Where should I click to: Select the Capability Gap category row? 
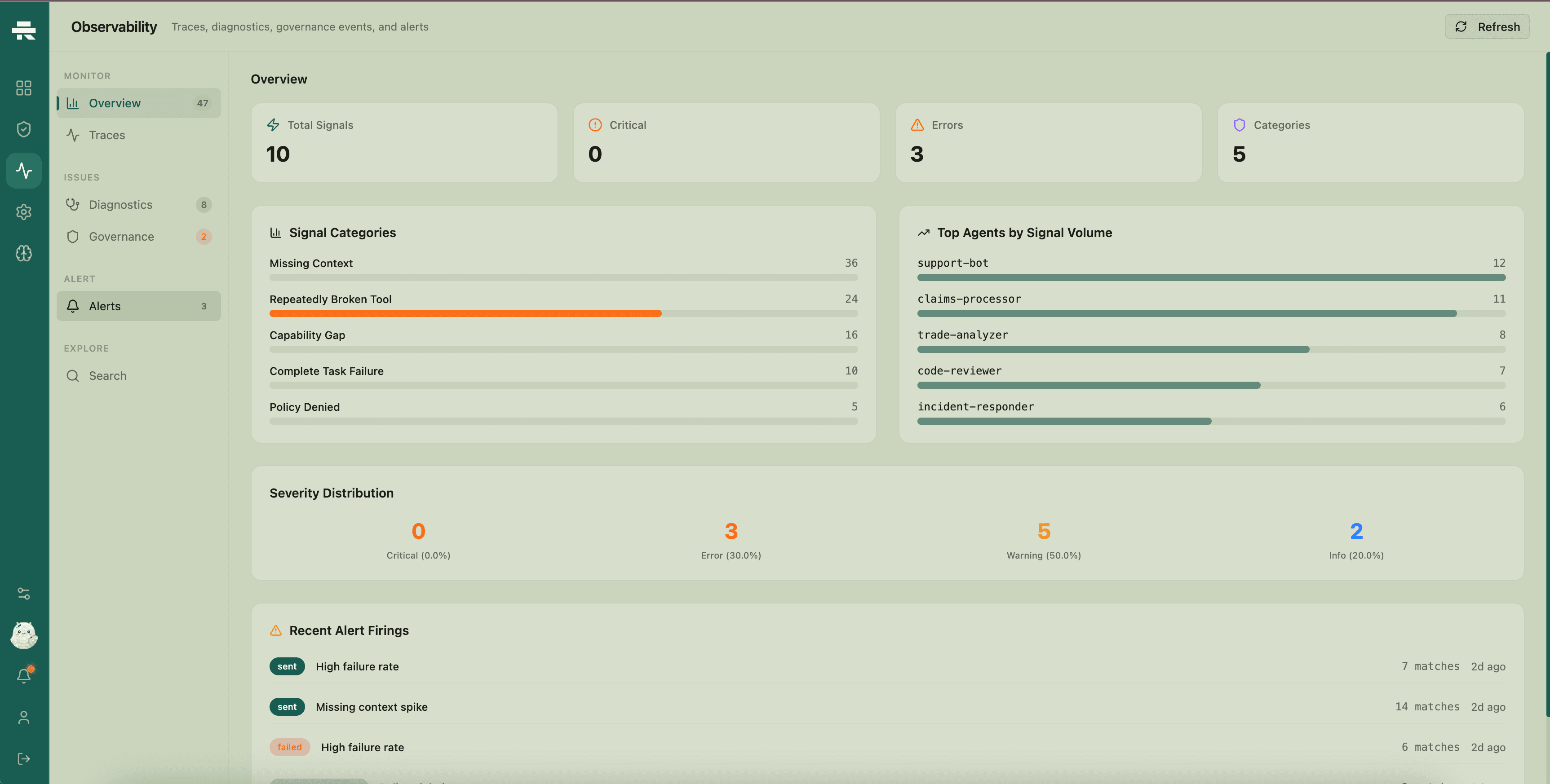[x=564, y=341]
